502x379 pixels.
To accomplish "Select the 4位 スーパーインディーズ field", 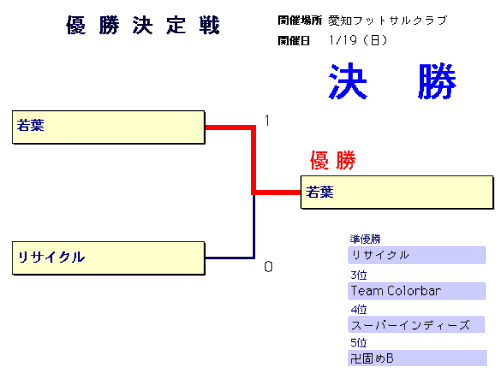I will tap(417, 325).
